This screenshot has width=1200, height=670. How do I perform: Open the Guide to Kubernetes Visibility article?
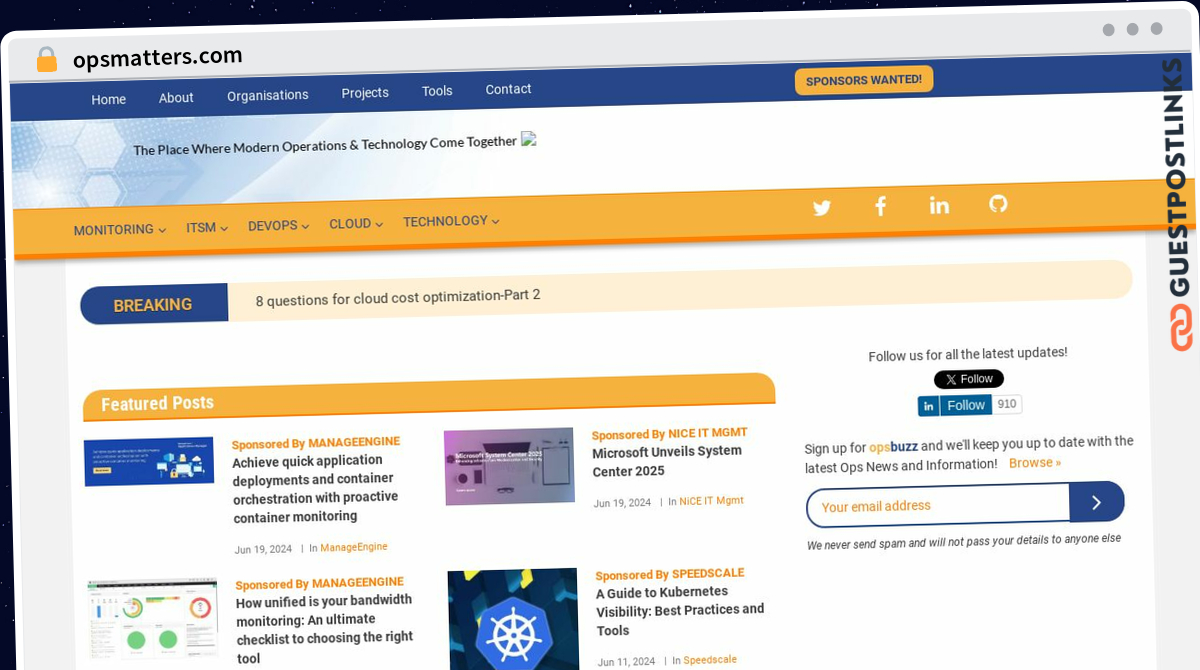[x=680, y=611]
